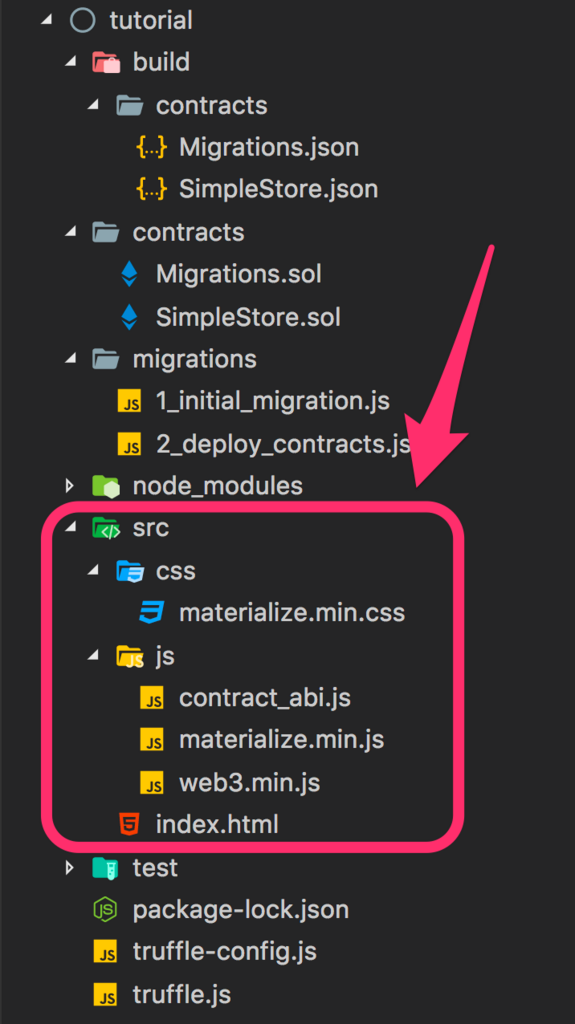
Task: Open web3.min.js file name
Action: click(x=250, y=783)
